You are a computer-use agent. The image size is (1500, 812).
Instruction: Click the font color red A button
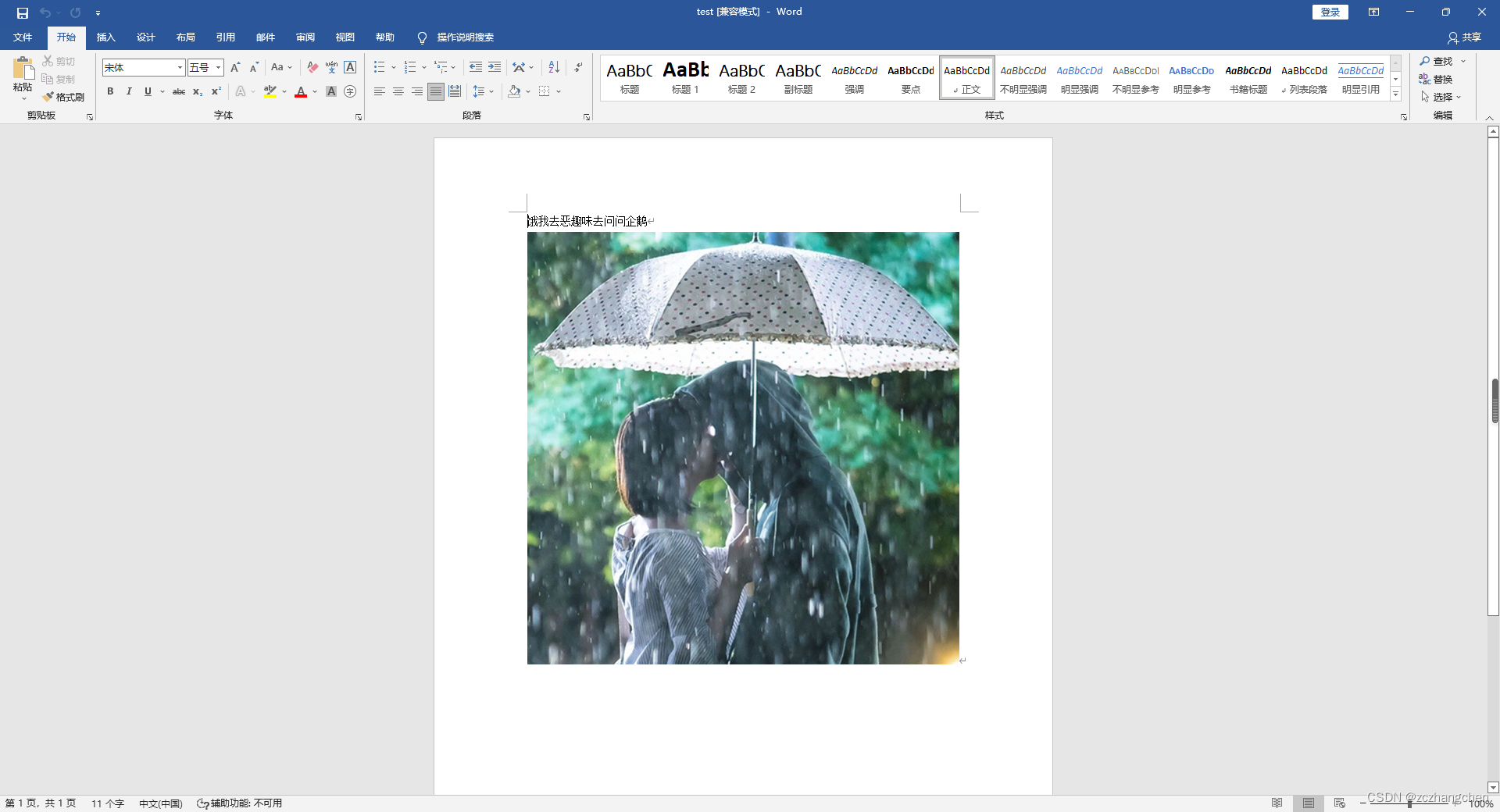tap(301, 91)
